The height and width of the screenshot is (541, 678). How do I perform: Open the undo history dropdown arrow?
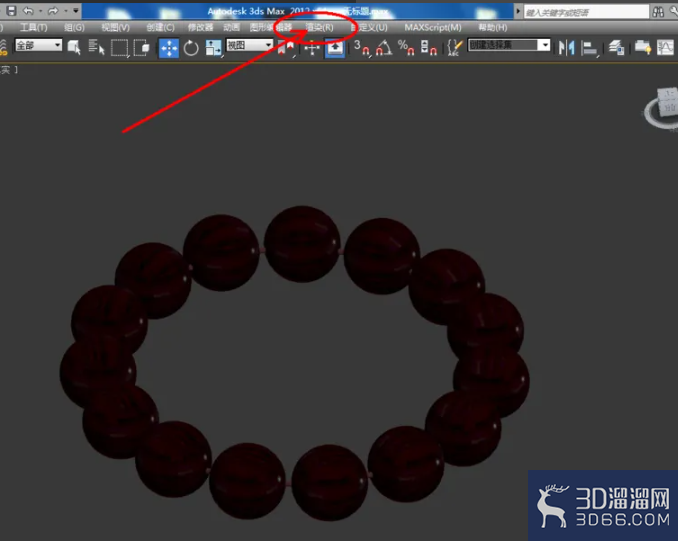click(x=40, y=11)
